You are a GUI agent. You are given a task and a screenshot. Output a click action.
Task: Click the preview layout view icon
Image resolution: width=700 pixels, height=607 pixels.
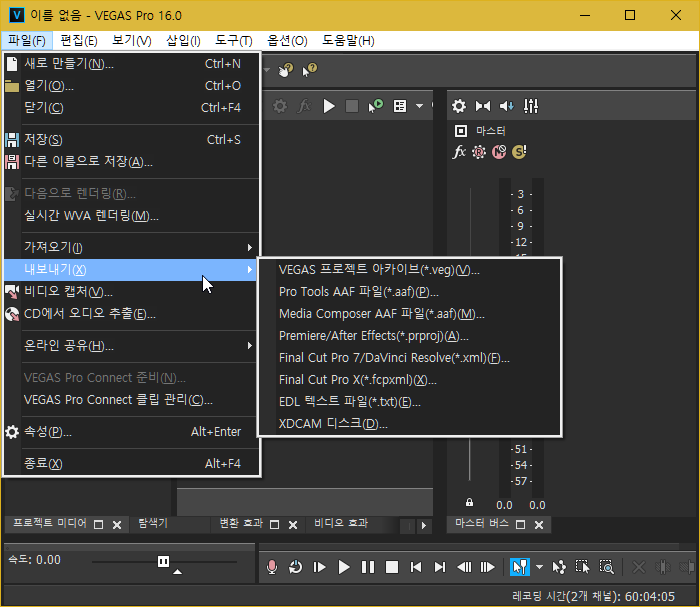400,106
